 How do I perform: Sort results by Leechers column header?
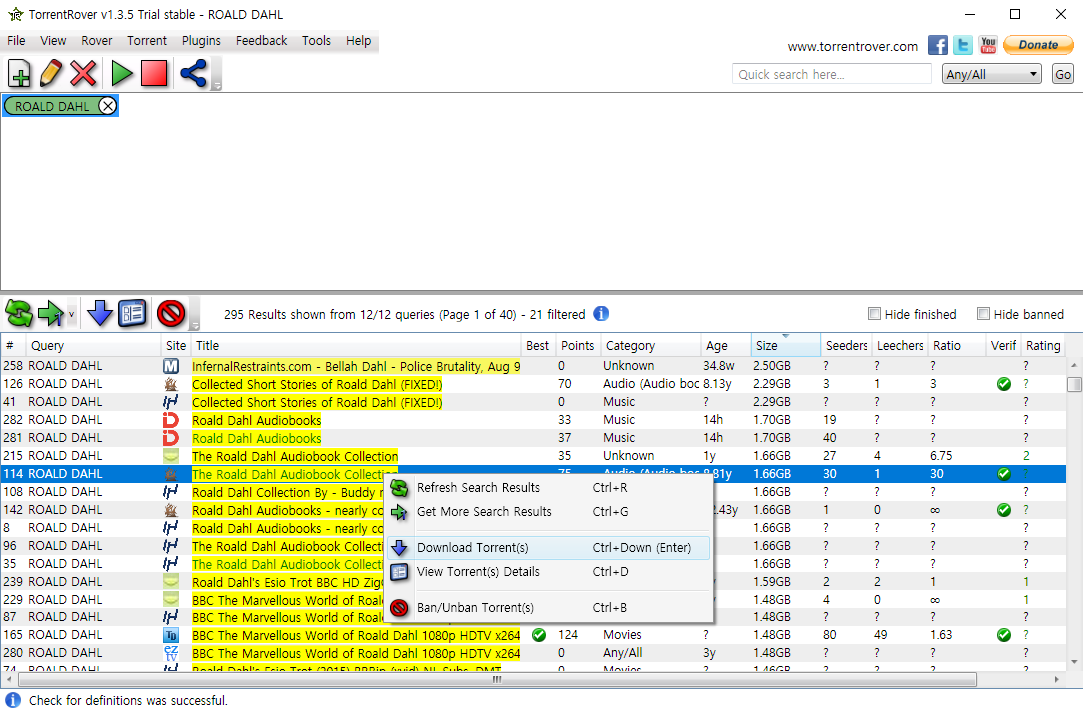(900, 345)
